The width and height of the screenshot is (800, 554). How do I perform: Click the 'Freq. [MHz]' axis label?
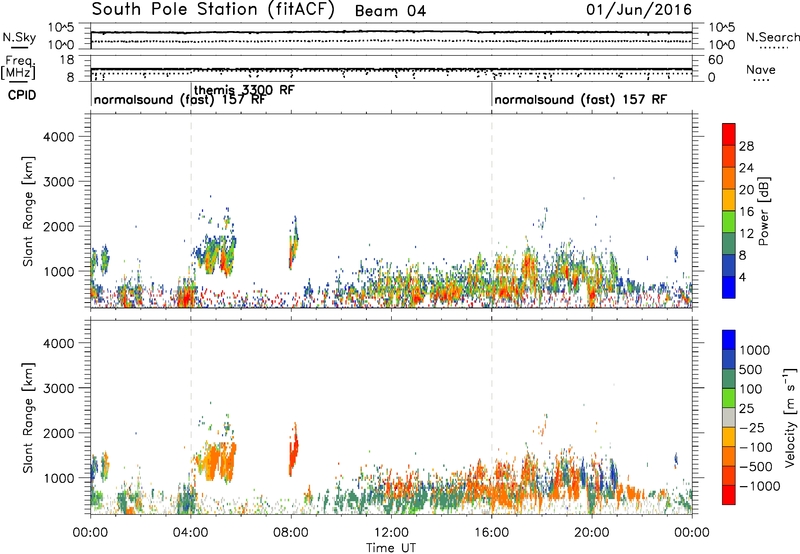coord(20,67)
